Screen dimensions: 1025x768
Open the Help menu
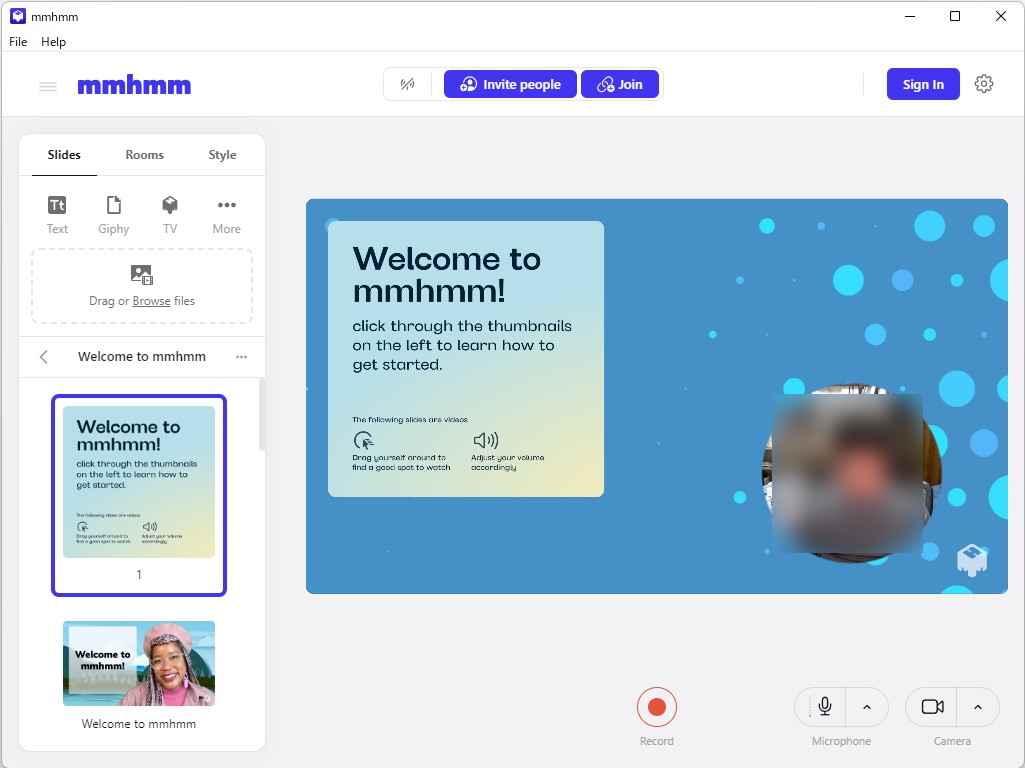54,42
